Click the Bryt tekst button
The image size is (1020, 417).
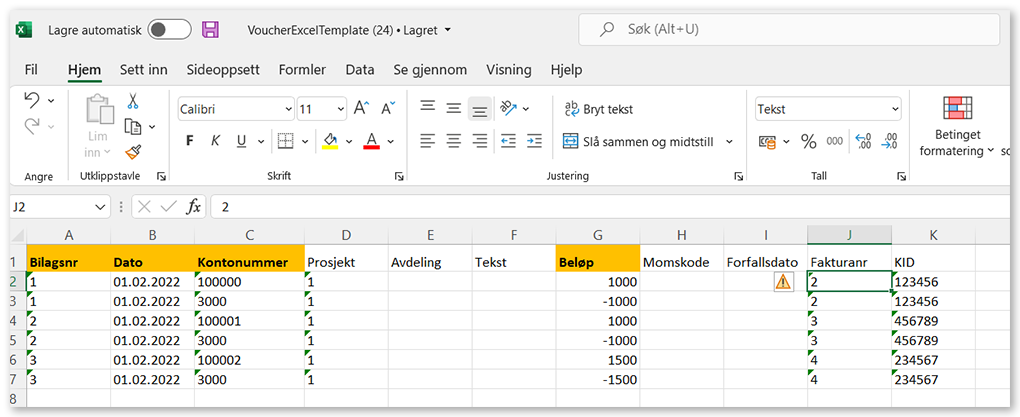click(598, 109)
